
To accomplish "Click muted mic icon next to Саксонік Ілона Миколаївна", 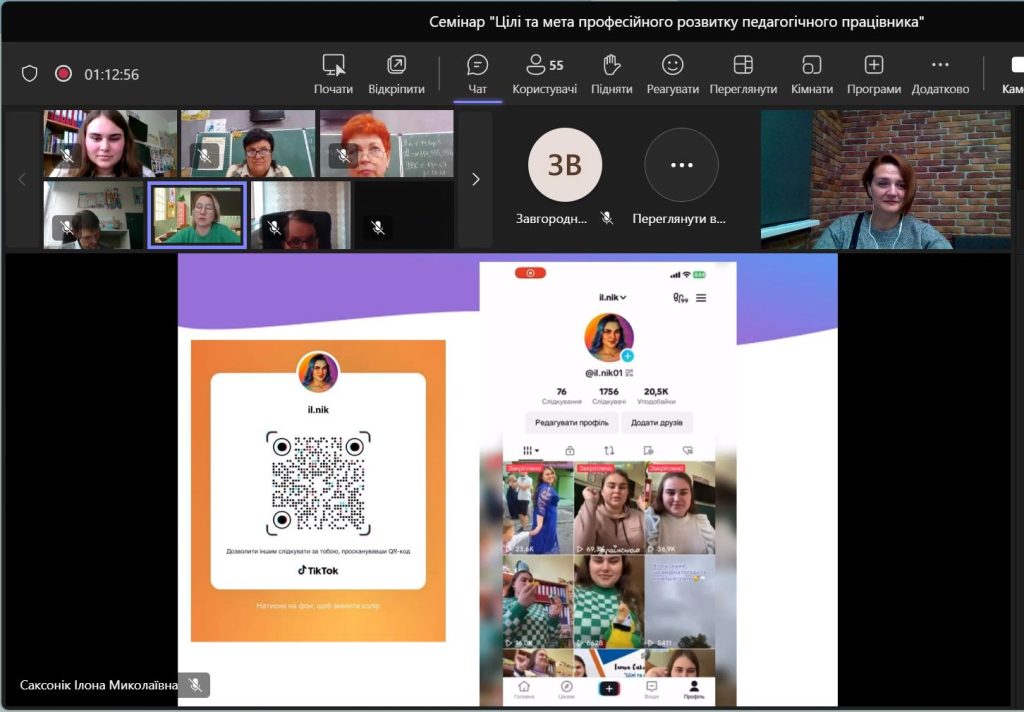I will click(195, 685).
